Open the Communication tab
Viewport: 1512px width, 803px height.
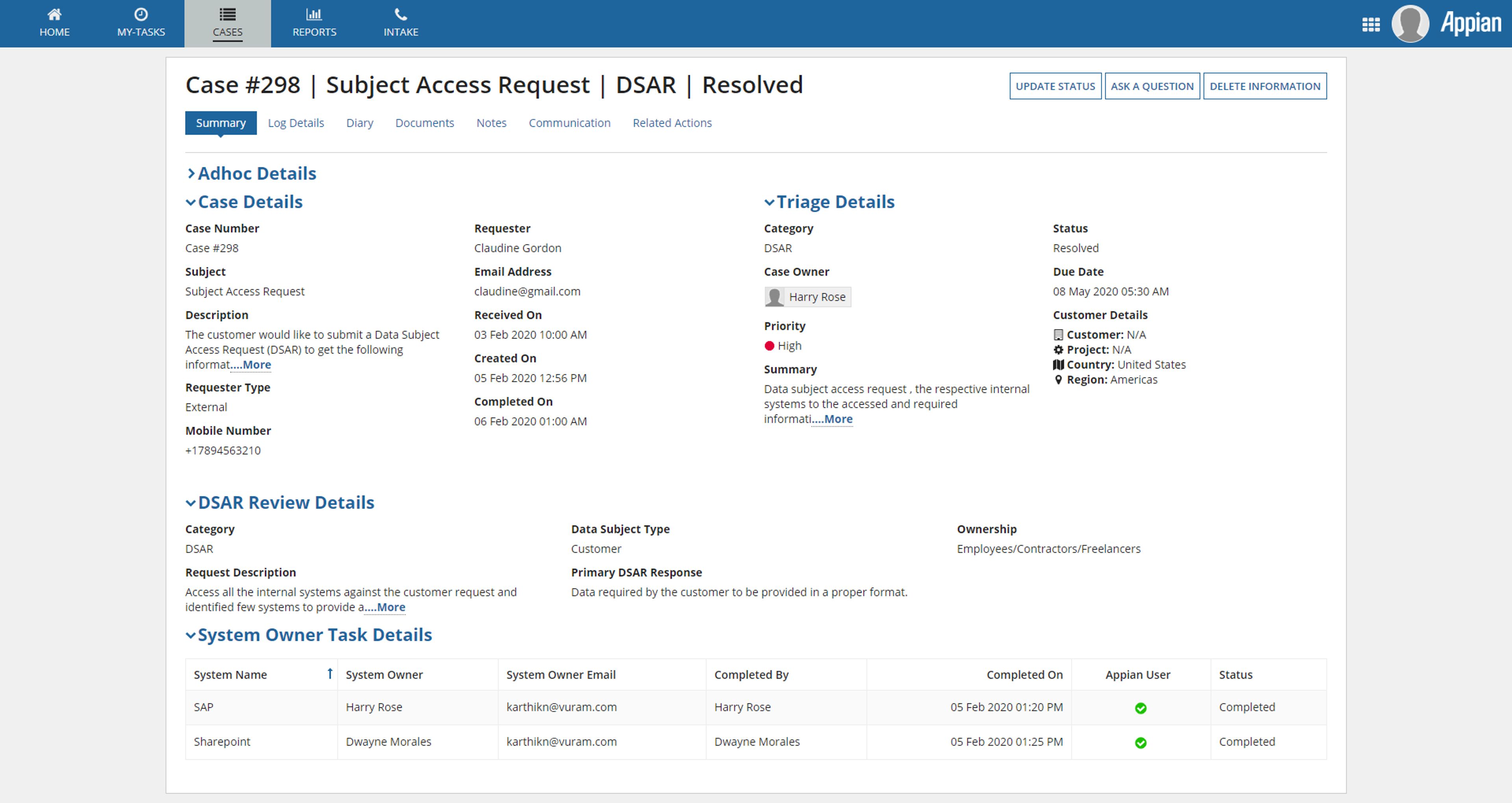pos(569,123)
